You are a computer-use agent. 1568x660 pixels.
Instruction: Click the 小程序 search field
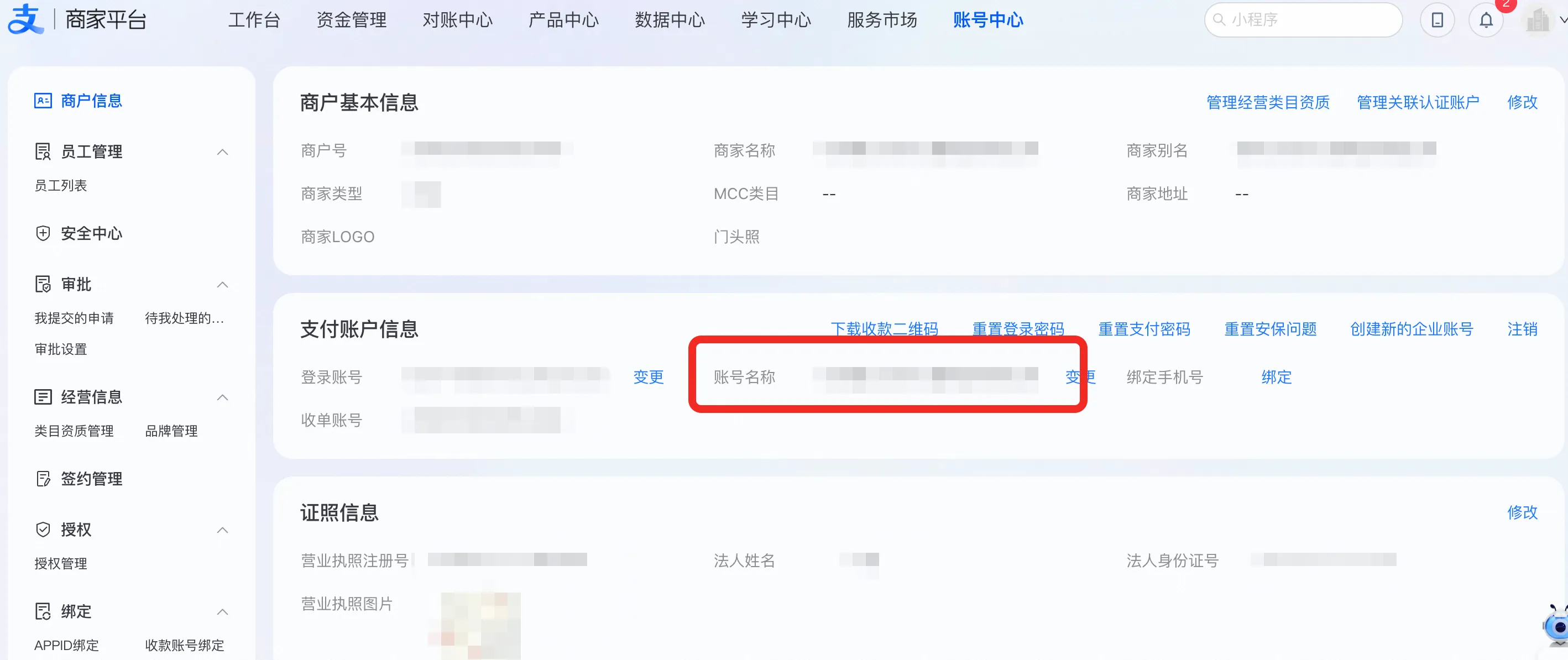click(1303, 20)
